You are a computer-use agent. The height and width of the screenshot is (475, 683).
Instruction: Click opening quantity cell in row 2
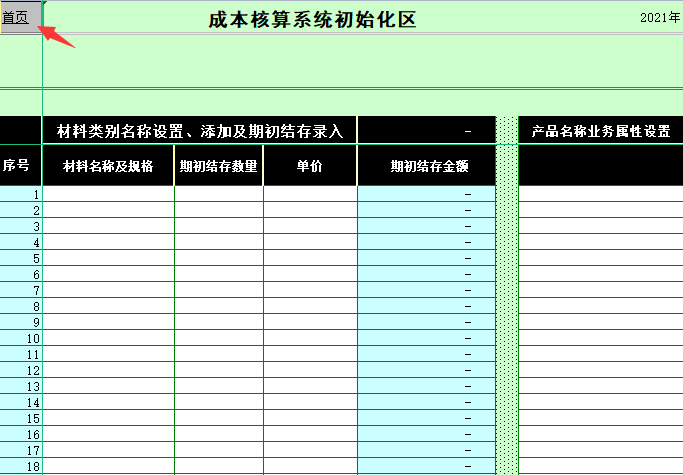pos(219,210)
